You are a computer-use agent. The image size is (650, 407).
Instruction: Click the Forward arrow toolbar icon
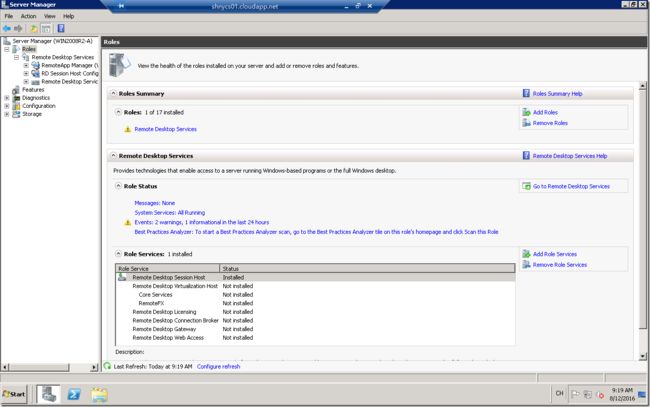coord(18,28)
